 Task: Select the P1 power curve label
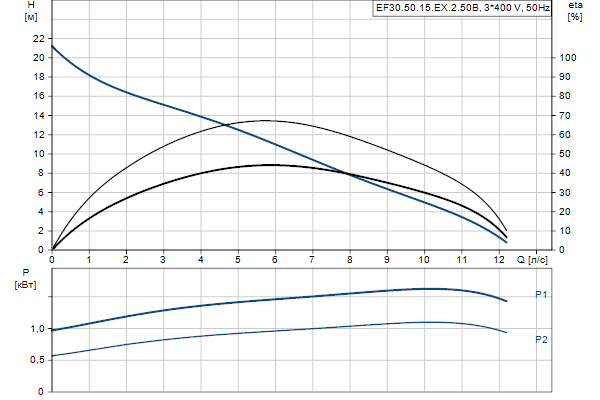pyautogui.click(x=541, y=295)
